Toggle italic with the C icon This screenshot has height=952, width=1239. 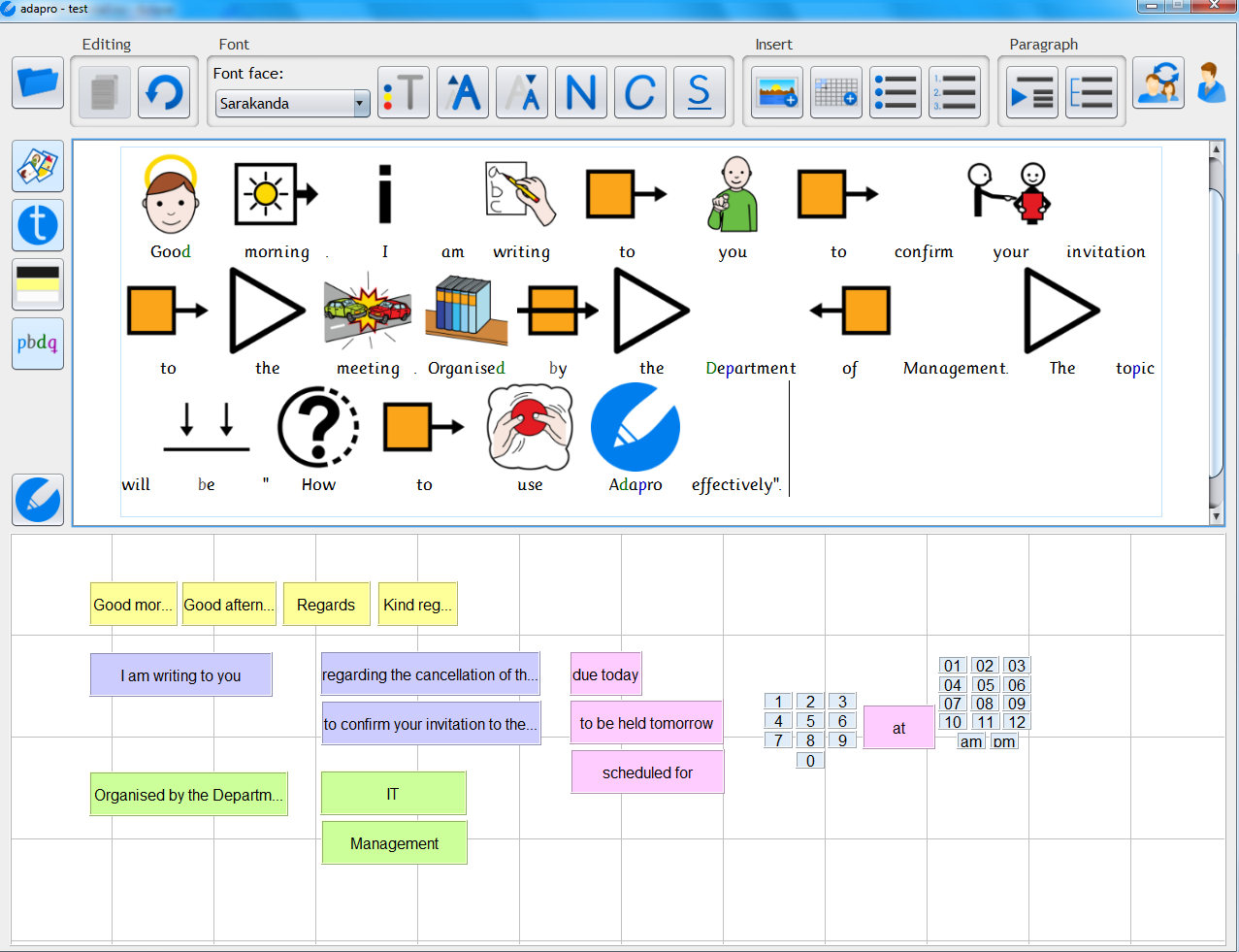pyautogui.click(x=640, y=93)
